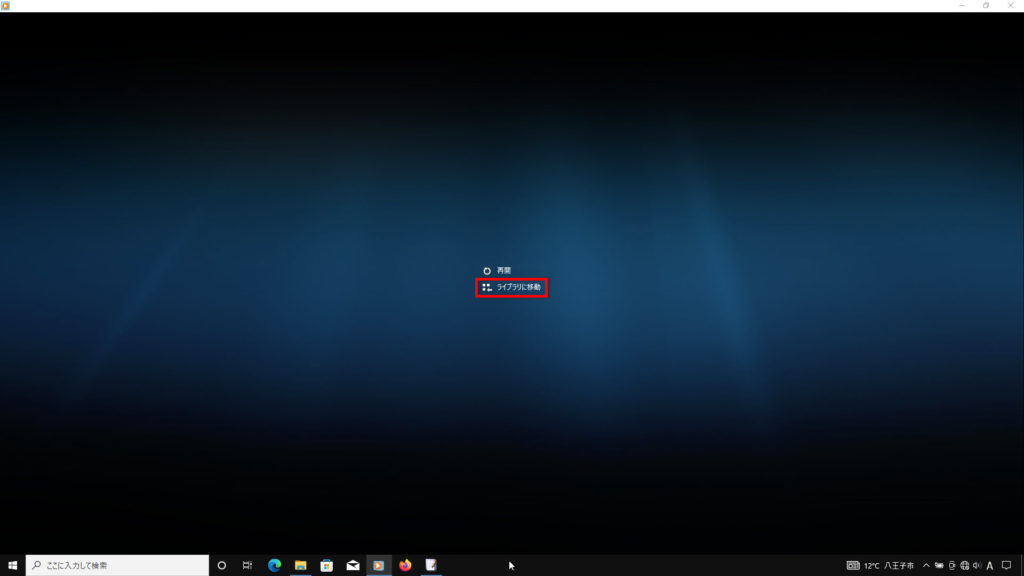The width and height of the screenshot is (1024, 576).
Task: Open the Windows Start menu
Action: (x=13, y=565)
